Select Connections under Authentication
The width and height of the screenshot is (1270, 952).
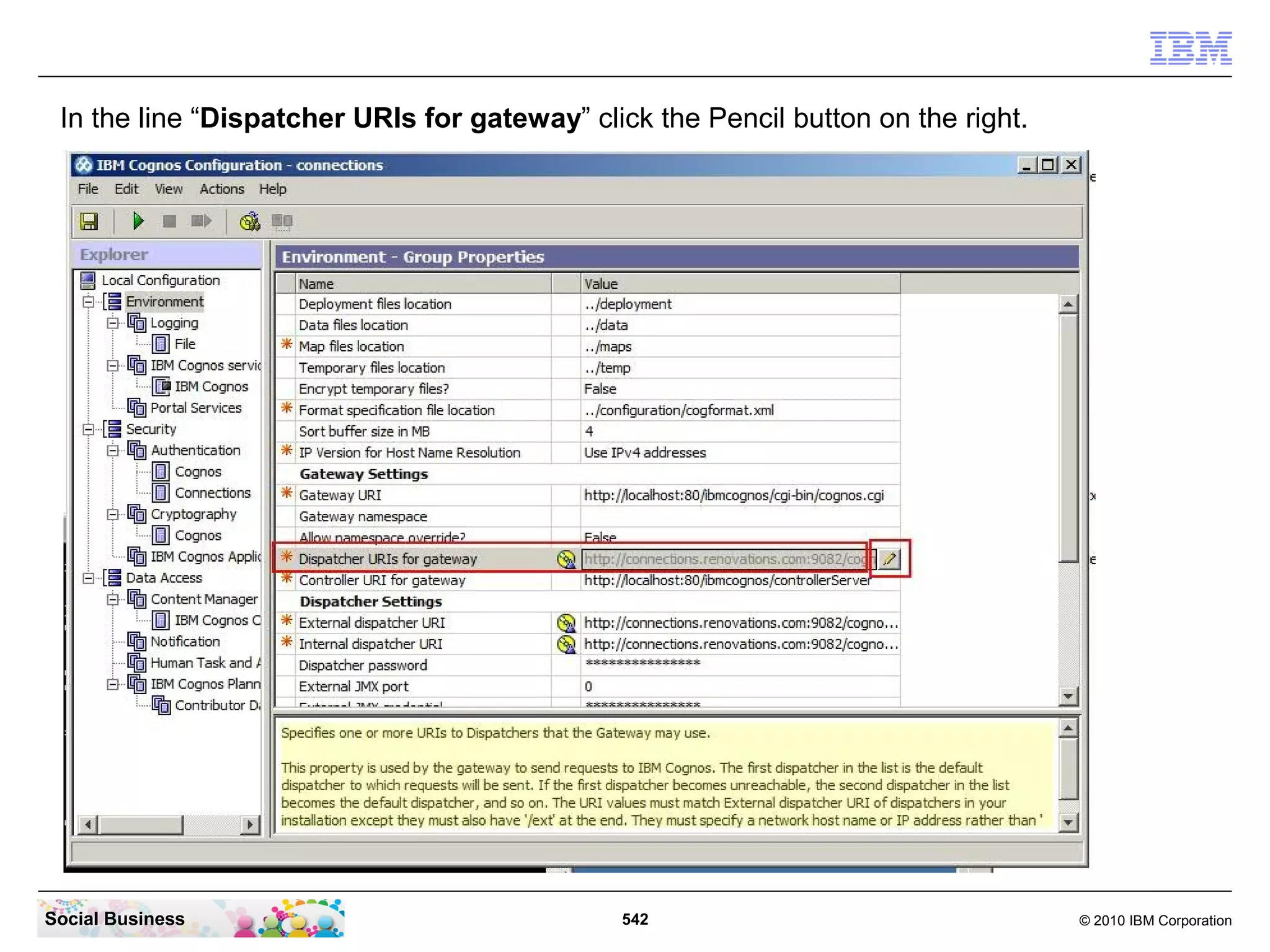click(x=213, y=493)
